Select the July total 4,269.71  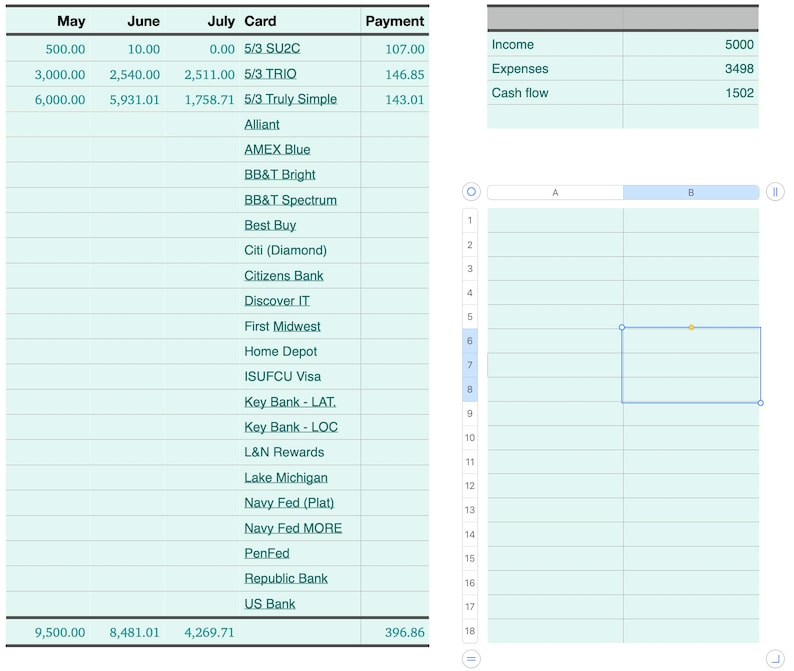click(209, 633)
